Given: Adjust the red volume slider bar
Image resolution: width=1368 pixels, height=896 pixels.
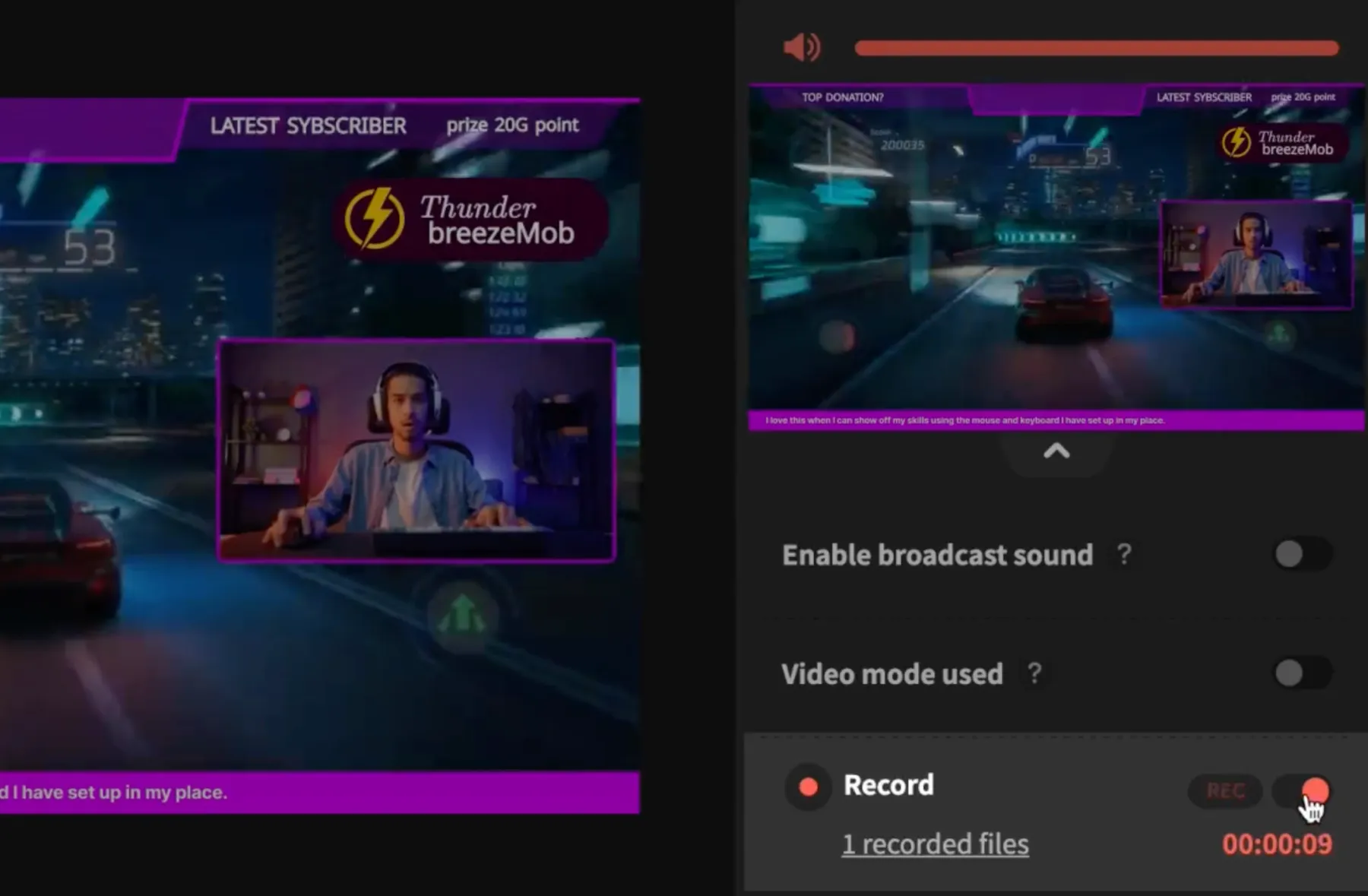Looking at the screenshot, I should (1096, 48).
